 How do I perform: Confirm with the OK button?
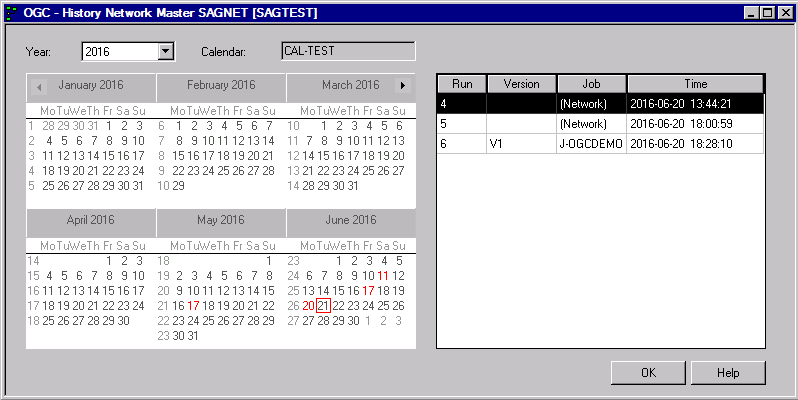tap(648, 373)
